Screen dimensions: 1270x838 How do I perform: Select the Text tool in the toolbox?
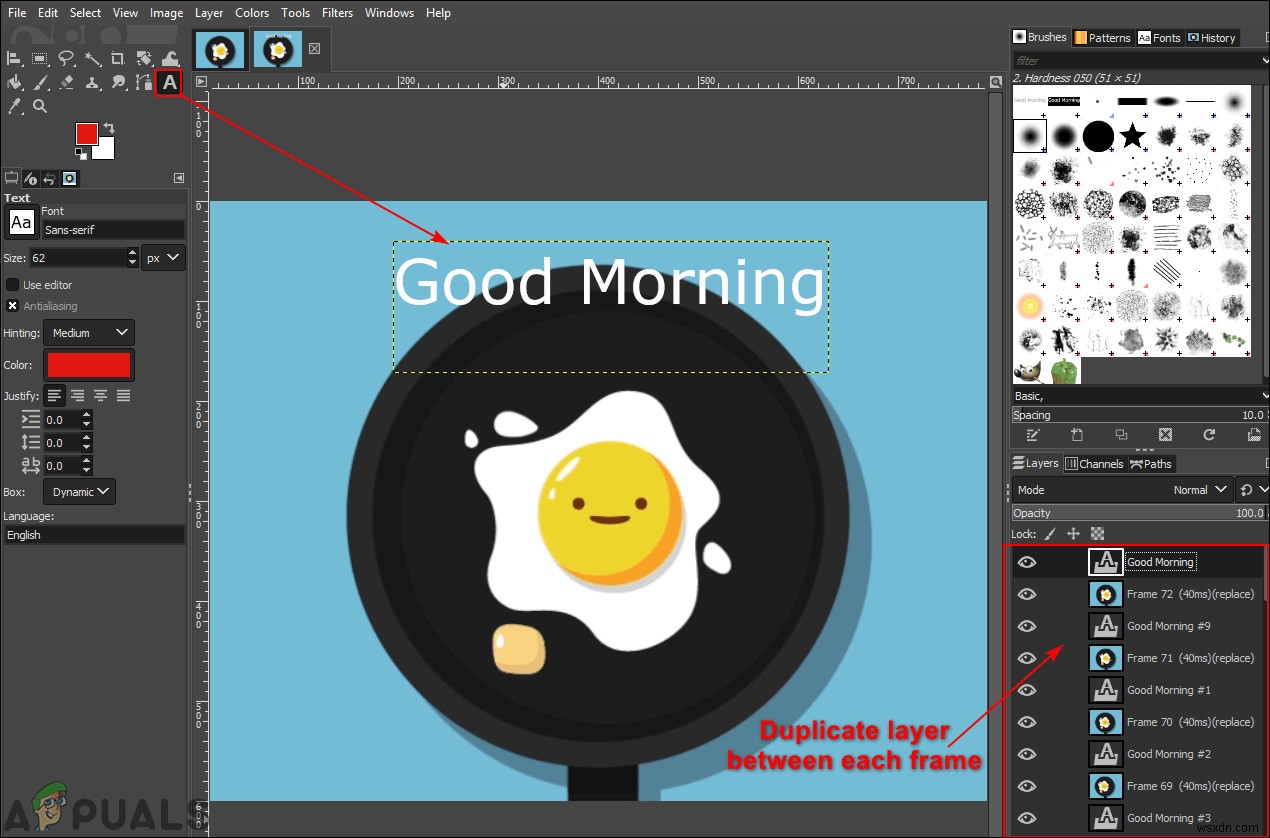168,83
